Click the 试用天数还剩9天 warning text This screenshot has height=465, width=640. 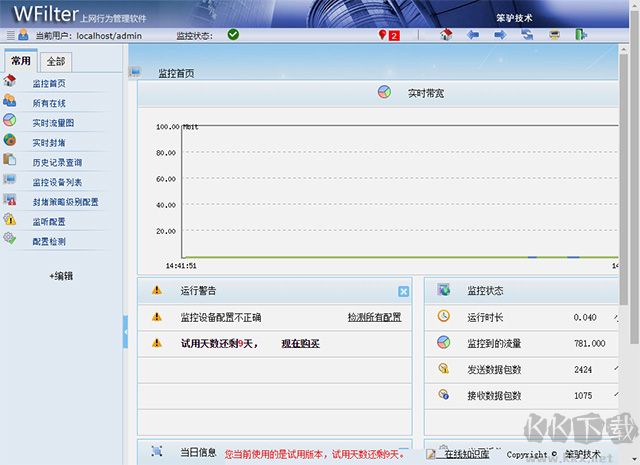219,344
